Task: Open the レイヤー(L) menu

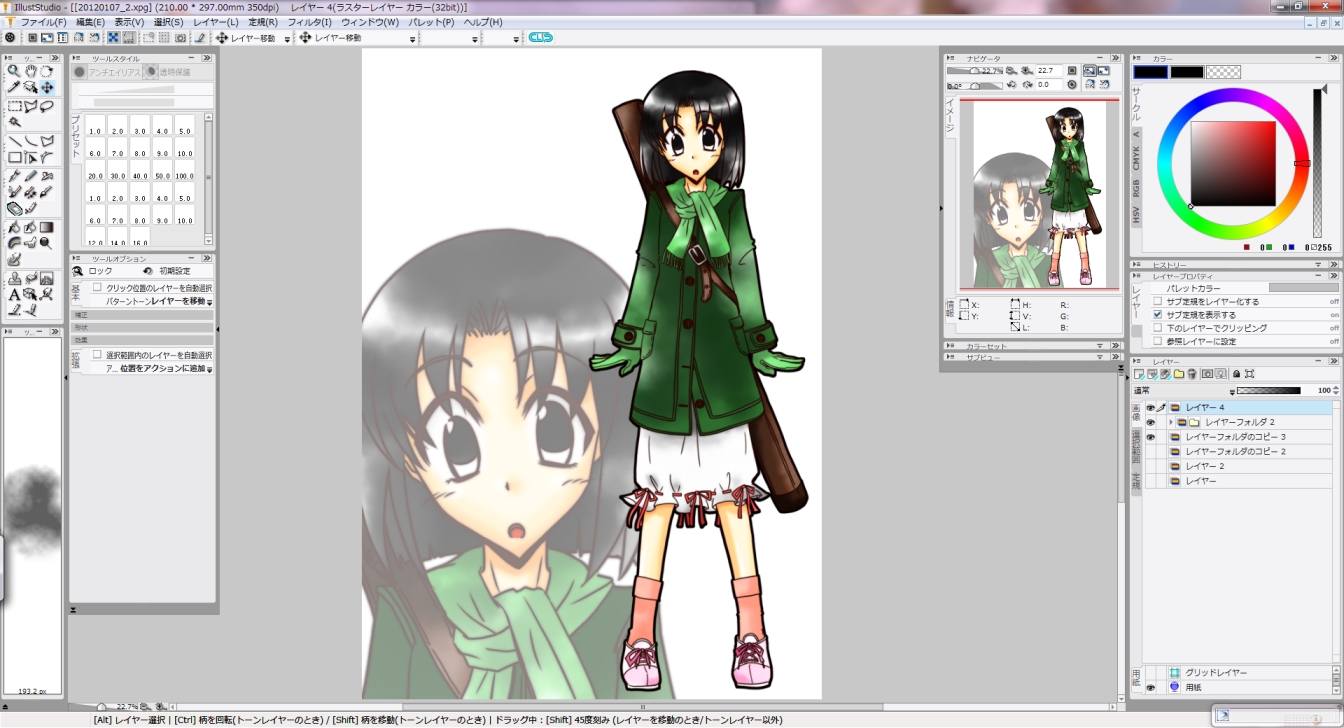Action: point(216,22)
